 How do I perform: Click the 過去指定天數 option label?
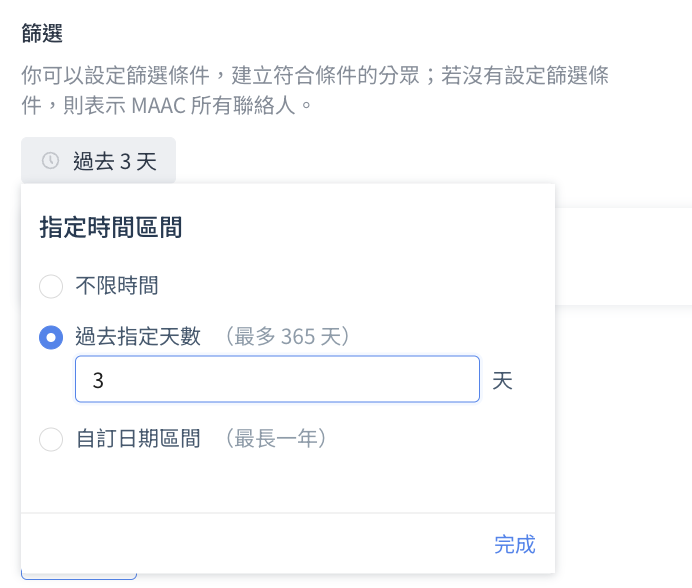point(138,337)
